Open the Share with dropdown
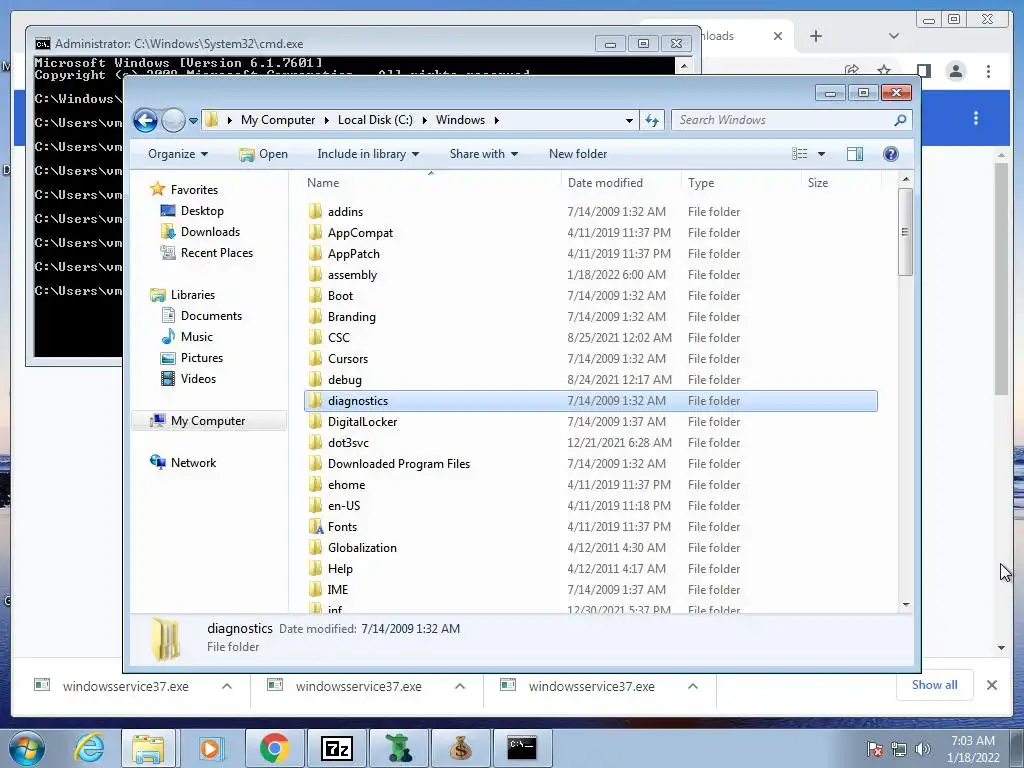This screenshot has width=1024, height=768. (484, 154)
